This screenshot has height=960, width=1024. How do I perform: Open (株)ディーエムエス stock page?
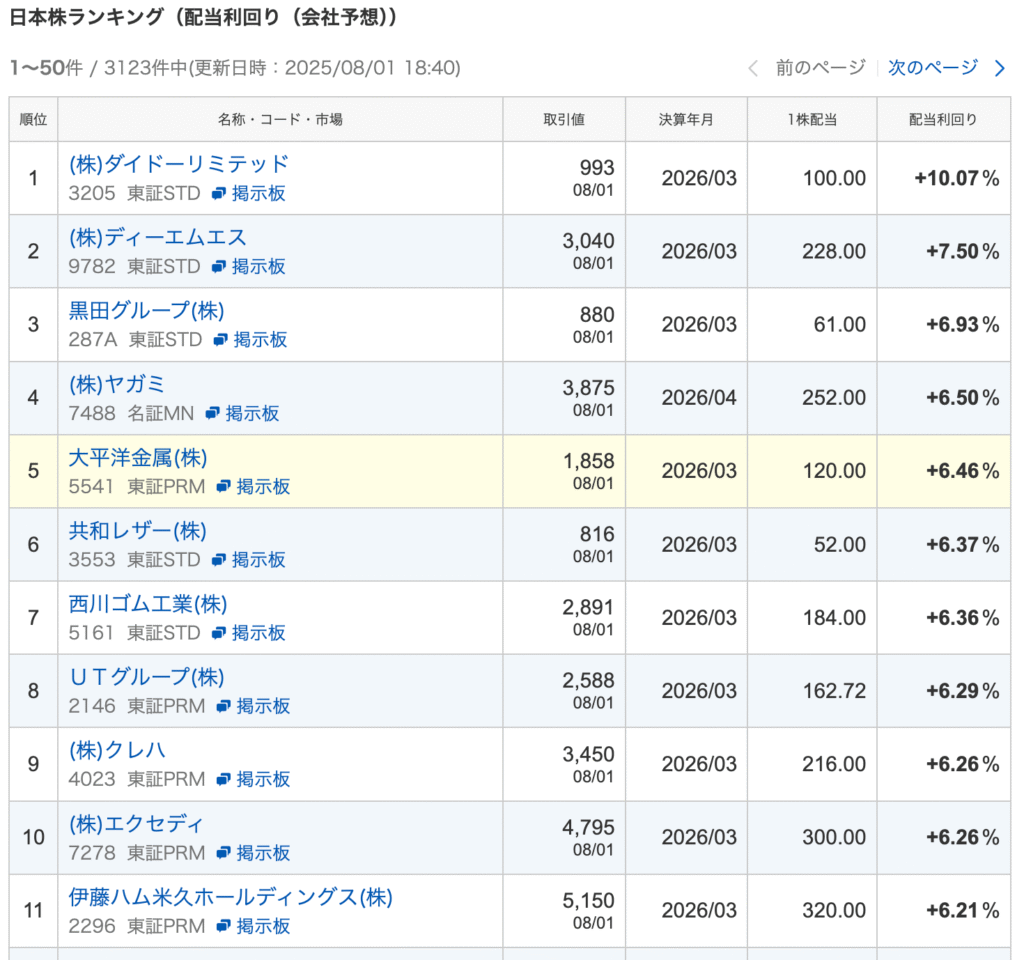[158, 237]
